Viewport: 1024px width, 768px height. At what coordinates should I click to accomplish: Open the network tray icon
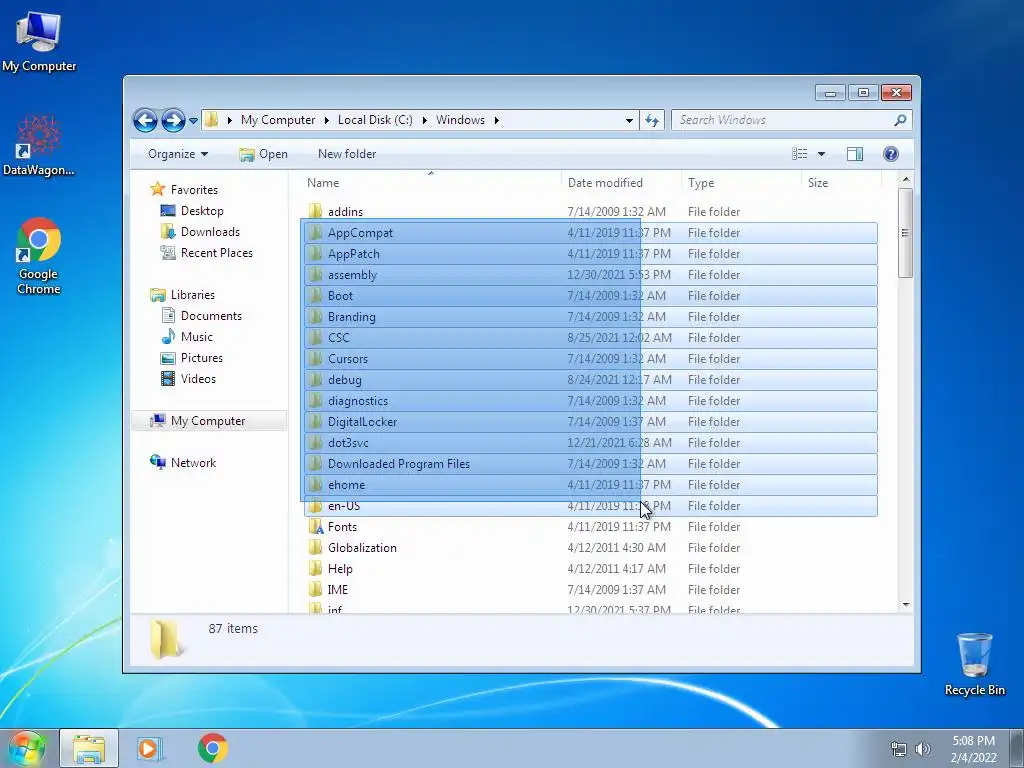(x=899, y=749)
